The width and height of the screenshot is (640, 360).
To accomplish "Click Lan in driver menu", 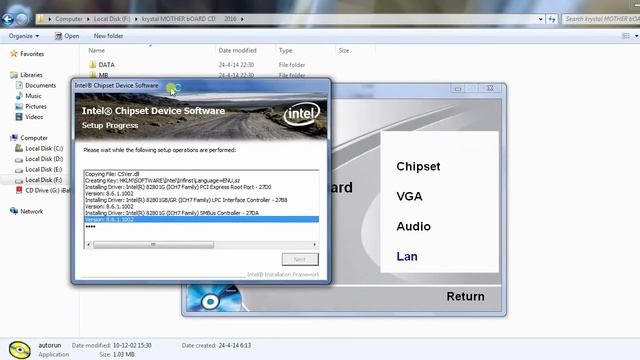I will pos(407,256).
